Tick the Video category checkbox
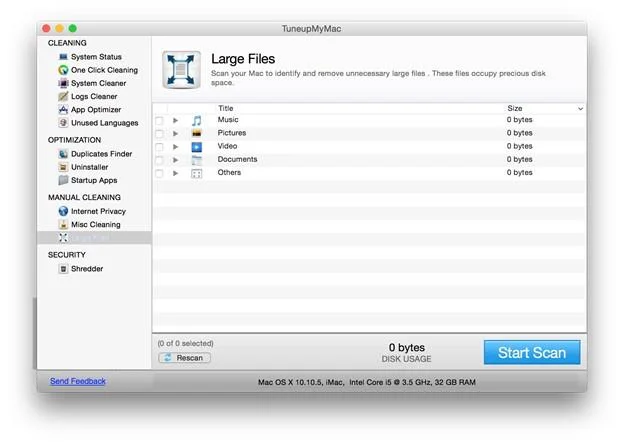This screenshot has width=624, height=445. pos(159,147)
